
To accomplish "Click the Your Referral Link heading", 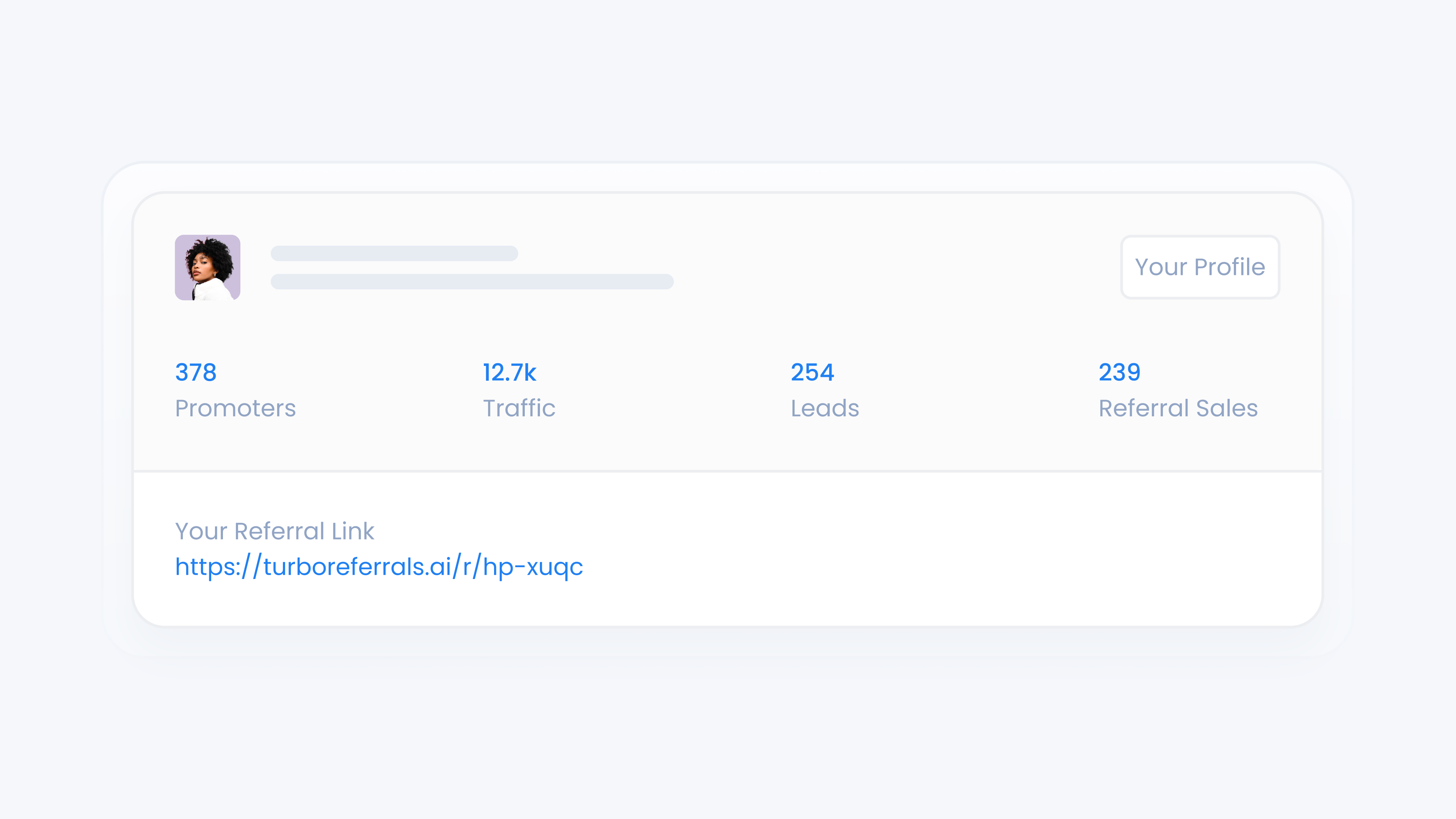I will pos(275,531).
